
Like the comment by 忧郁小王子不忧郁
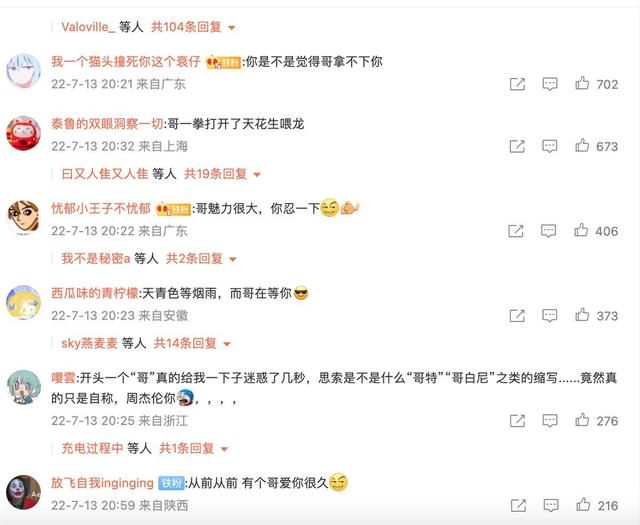[x=581, y=231]
